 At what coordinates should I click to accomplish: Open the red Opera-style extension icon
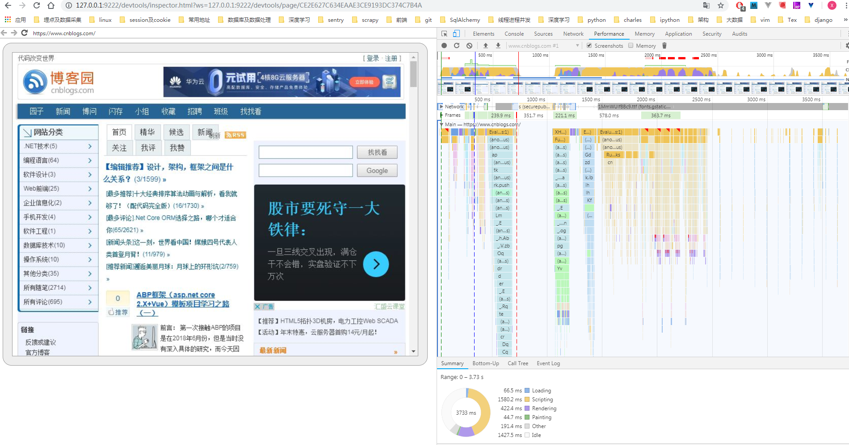tap(740, 5)
